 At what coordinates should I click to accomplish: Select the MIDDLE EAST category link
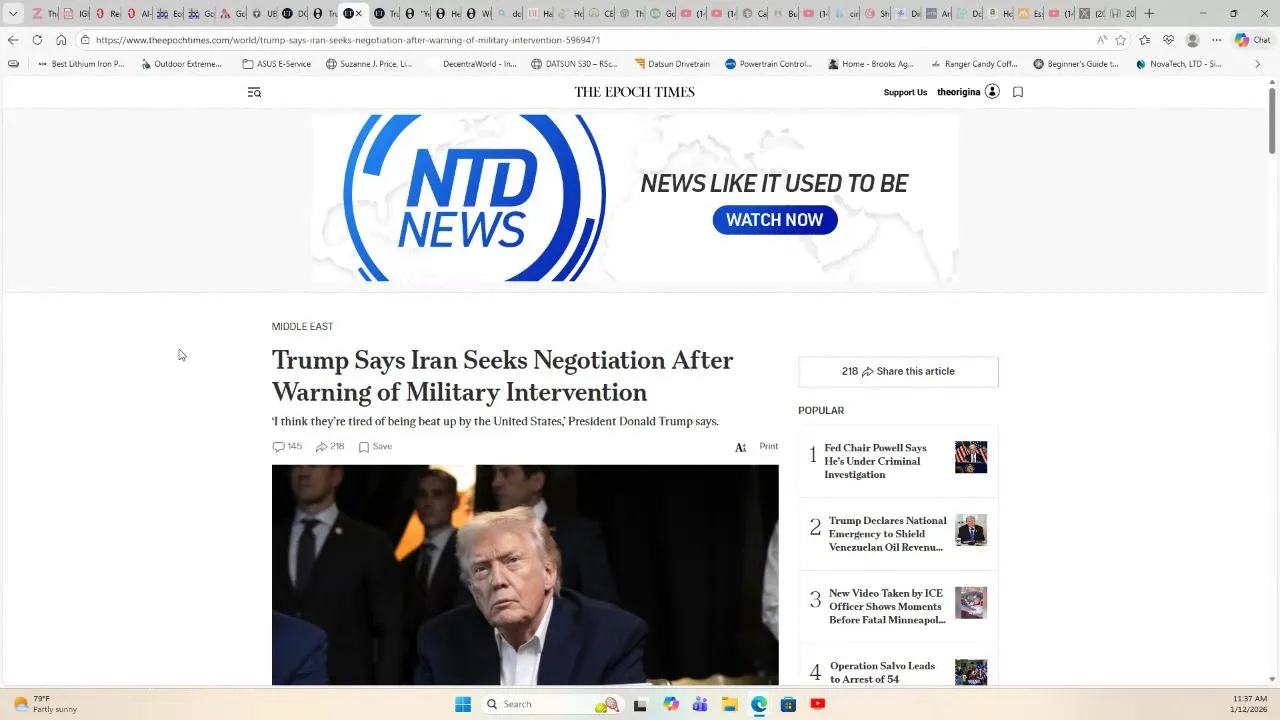coord(302,327)
